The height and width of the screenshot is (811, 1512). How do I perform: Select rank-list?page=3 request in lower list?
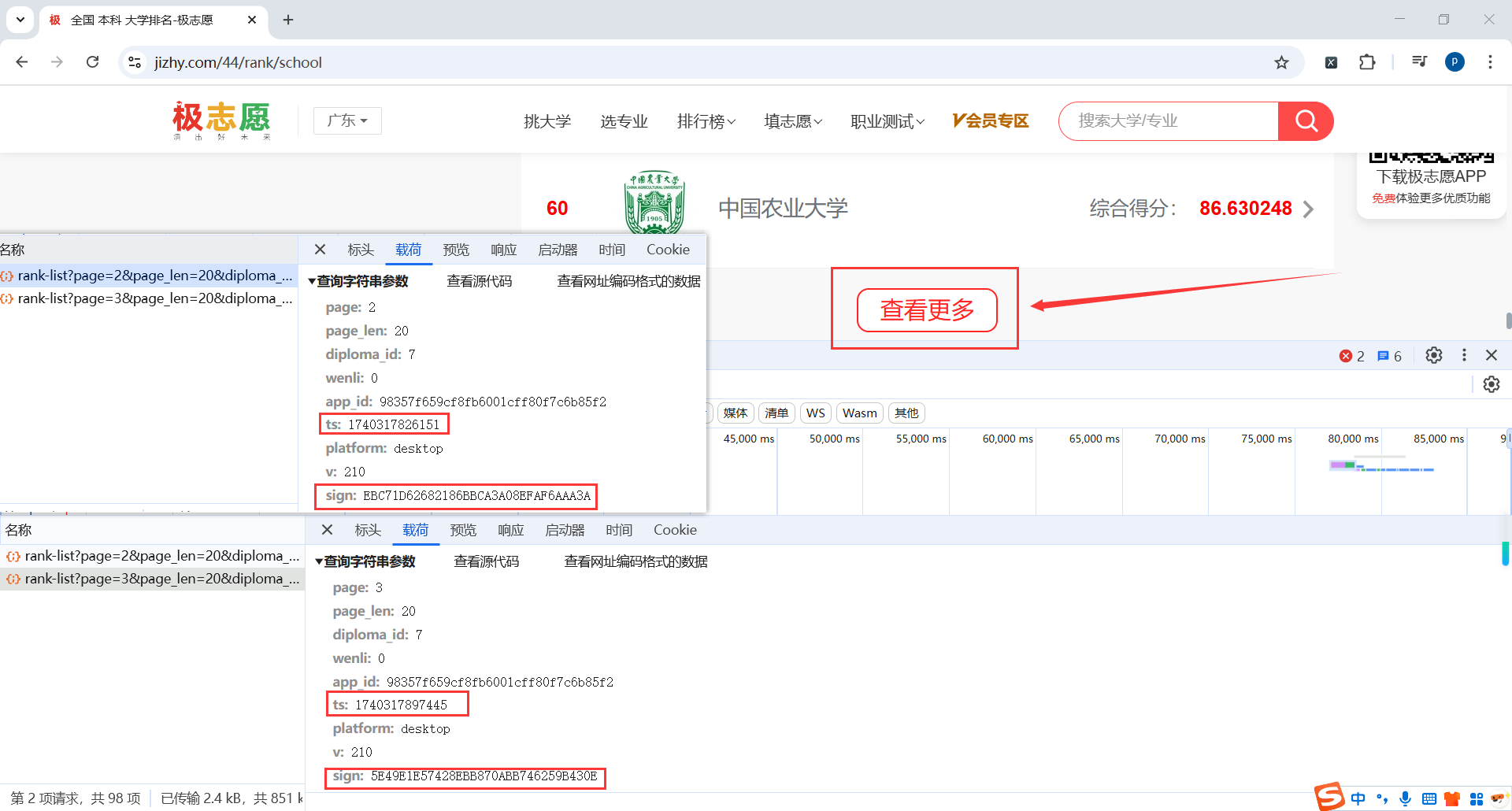152,579
